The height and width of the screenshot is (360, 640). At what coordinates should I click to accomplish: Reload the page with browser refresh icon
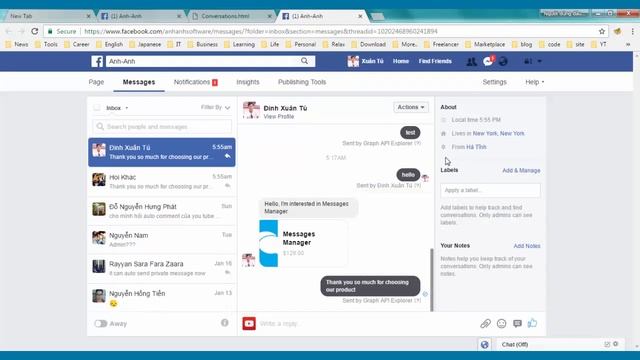[x=35, y=31]
